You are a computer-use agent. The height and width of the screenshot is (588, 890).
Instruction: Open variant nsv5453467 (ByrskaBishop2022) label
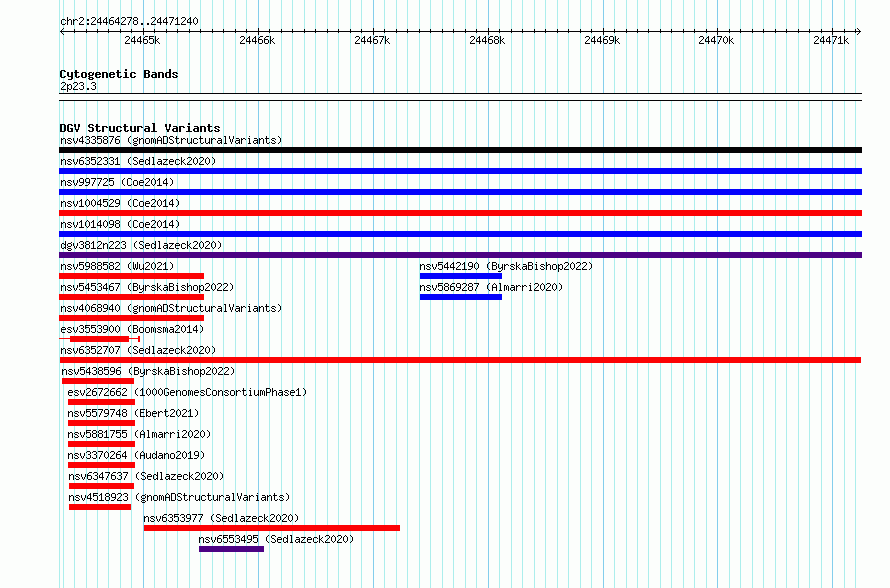pos(147,287)
